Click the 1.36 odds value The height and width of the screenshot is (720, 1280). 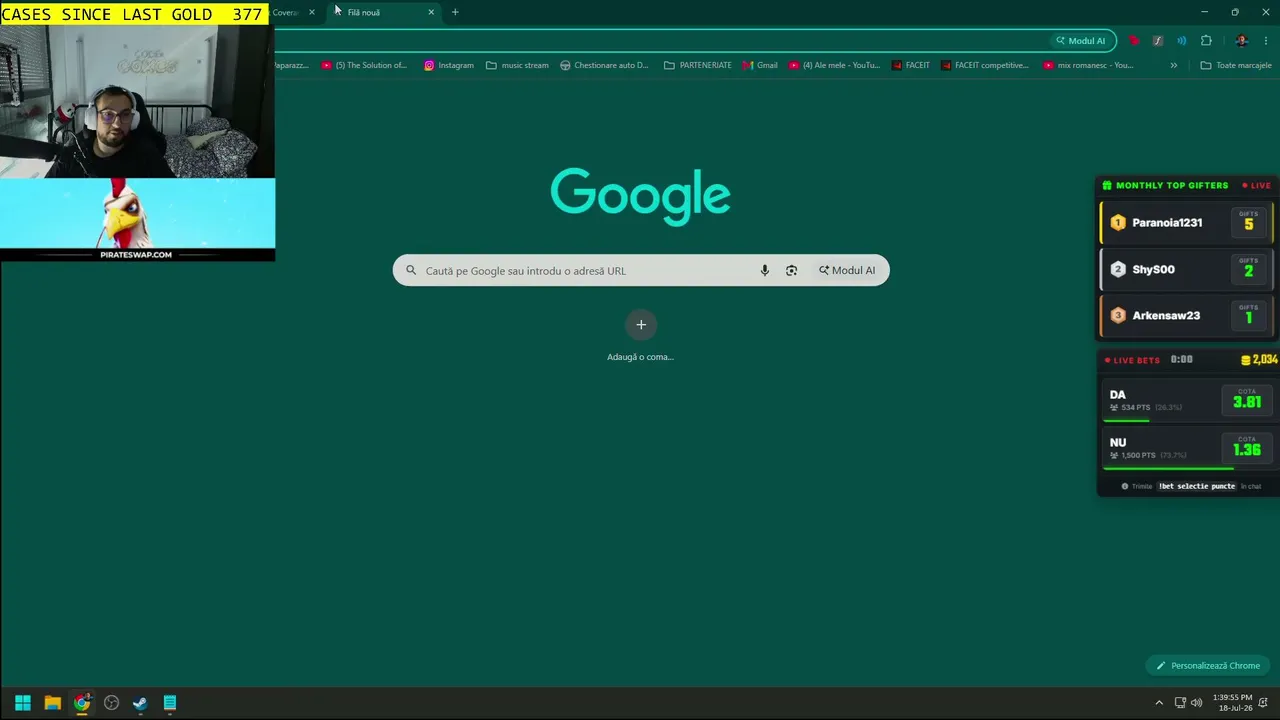point(1247,450)
